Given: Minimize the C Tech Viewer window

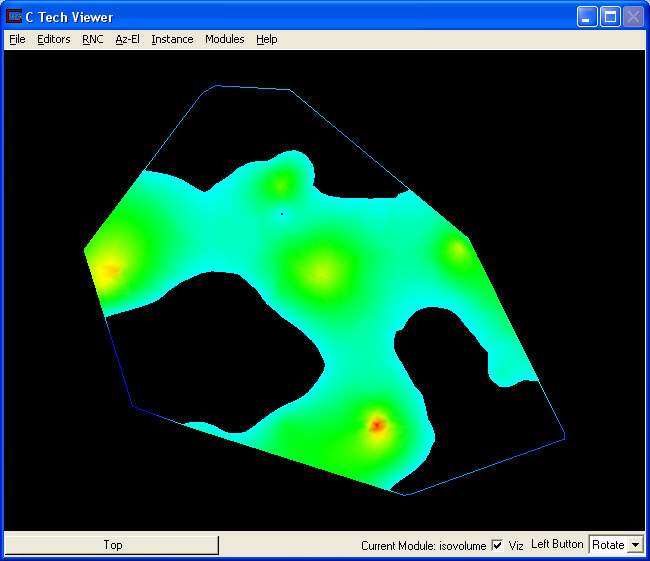Looking at the screenshot, I should click(587, 17).
